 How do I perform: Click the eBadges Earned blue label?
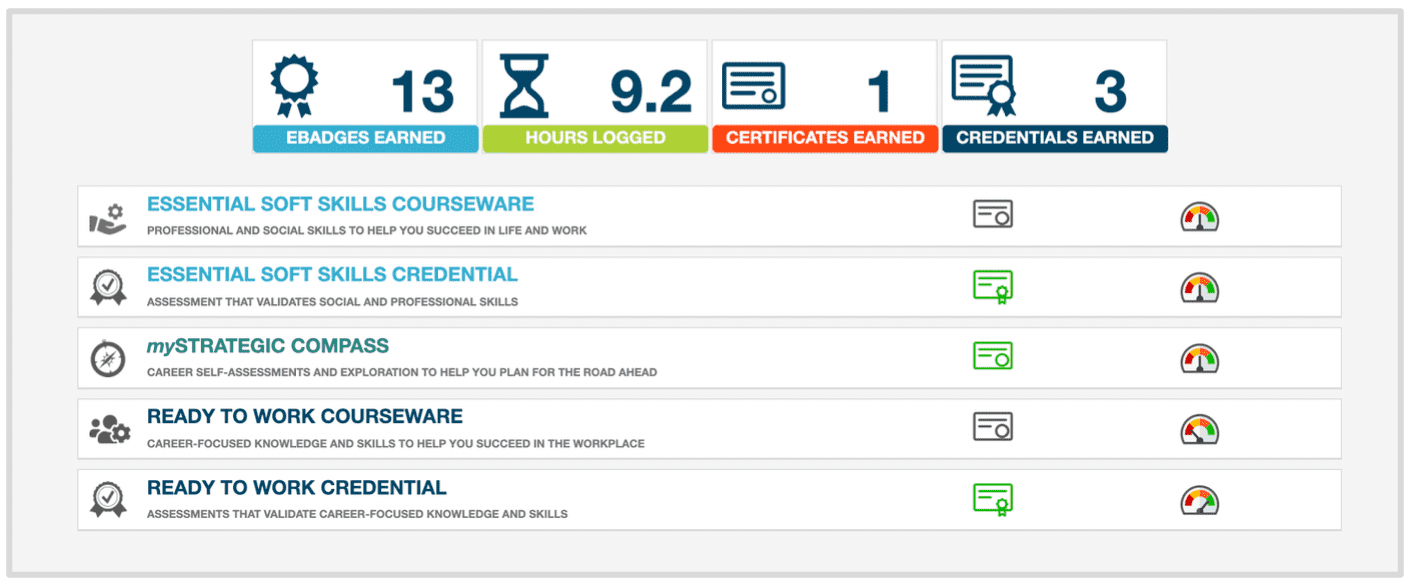365,138
